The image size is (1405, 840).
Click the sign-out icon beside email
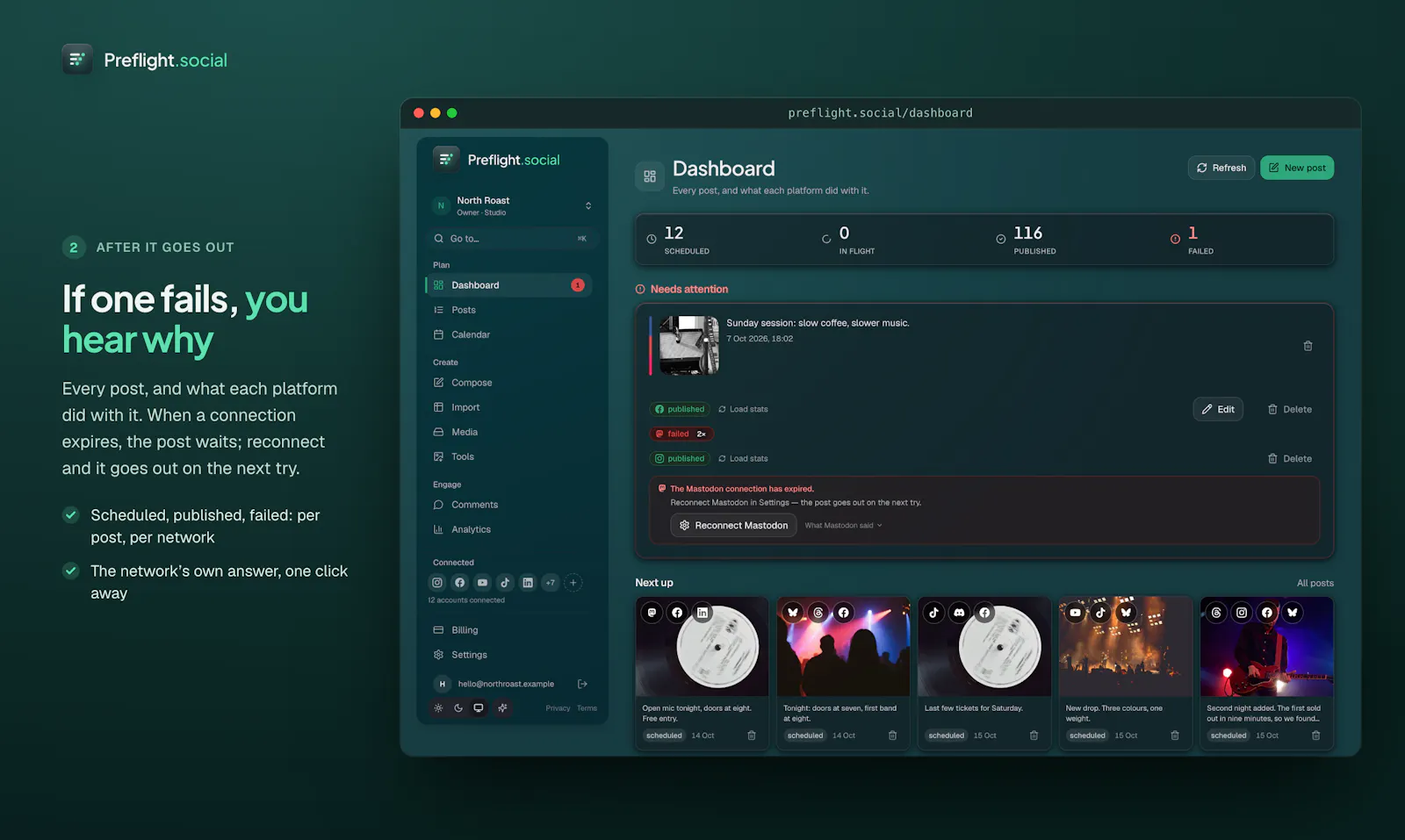coord(582,684)
